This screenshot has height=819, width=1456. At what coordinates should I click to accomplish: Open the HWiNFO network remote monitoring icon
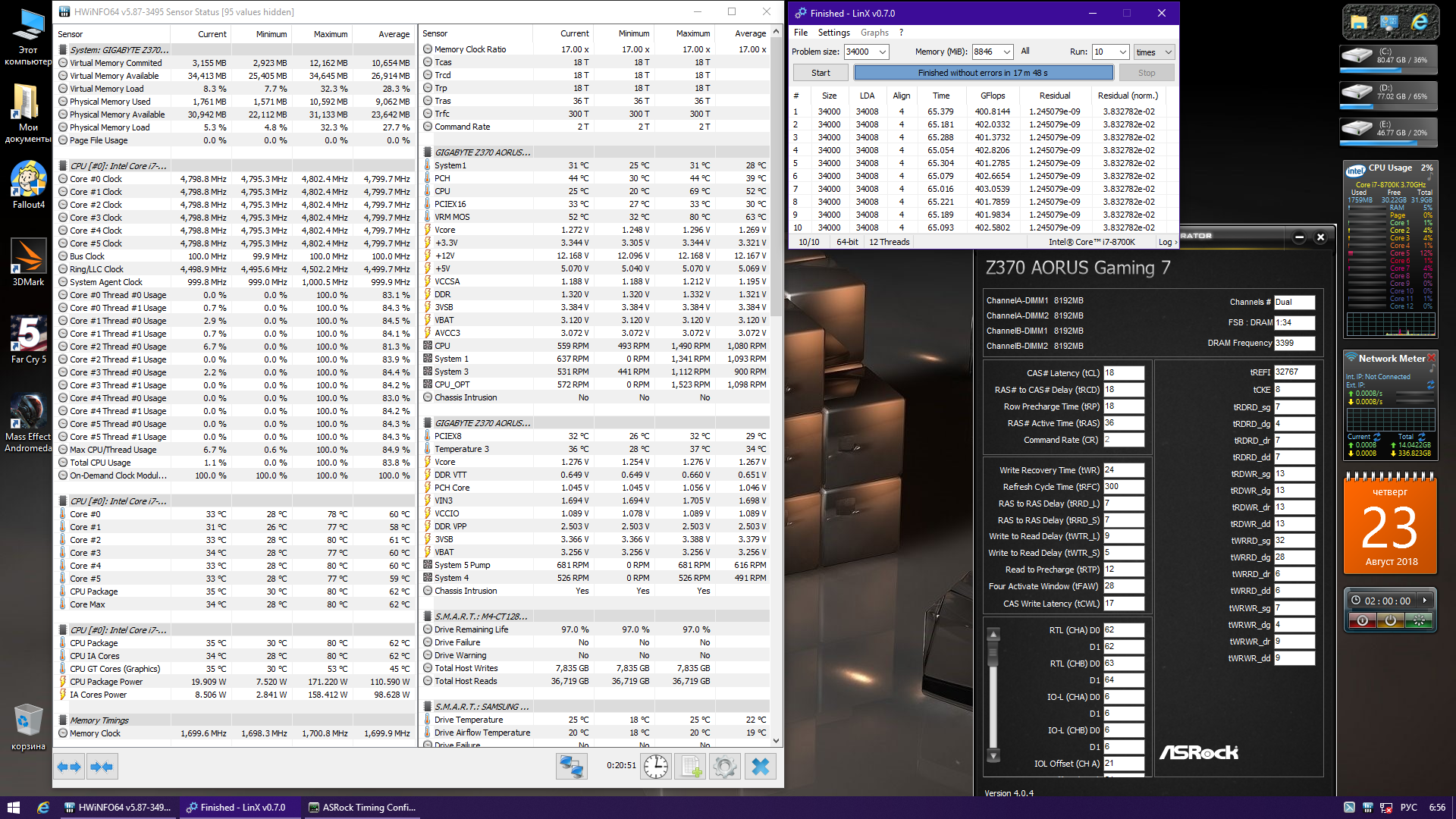(571, 767)
